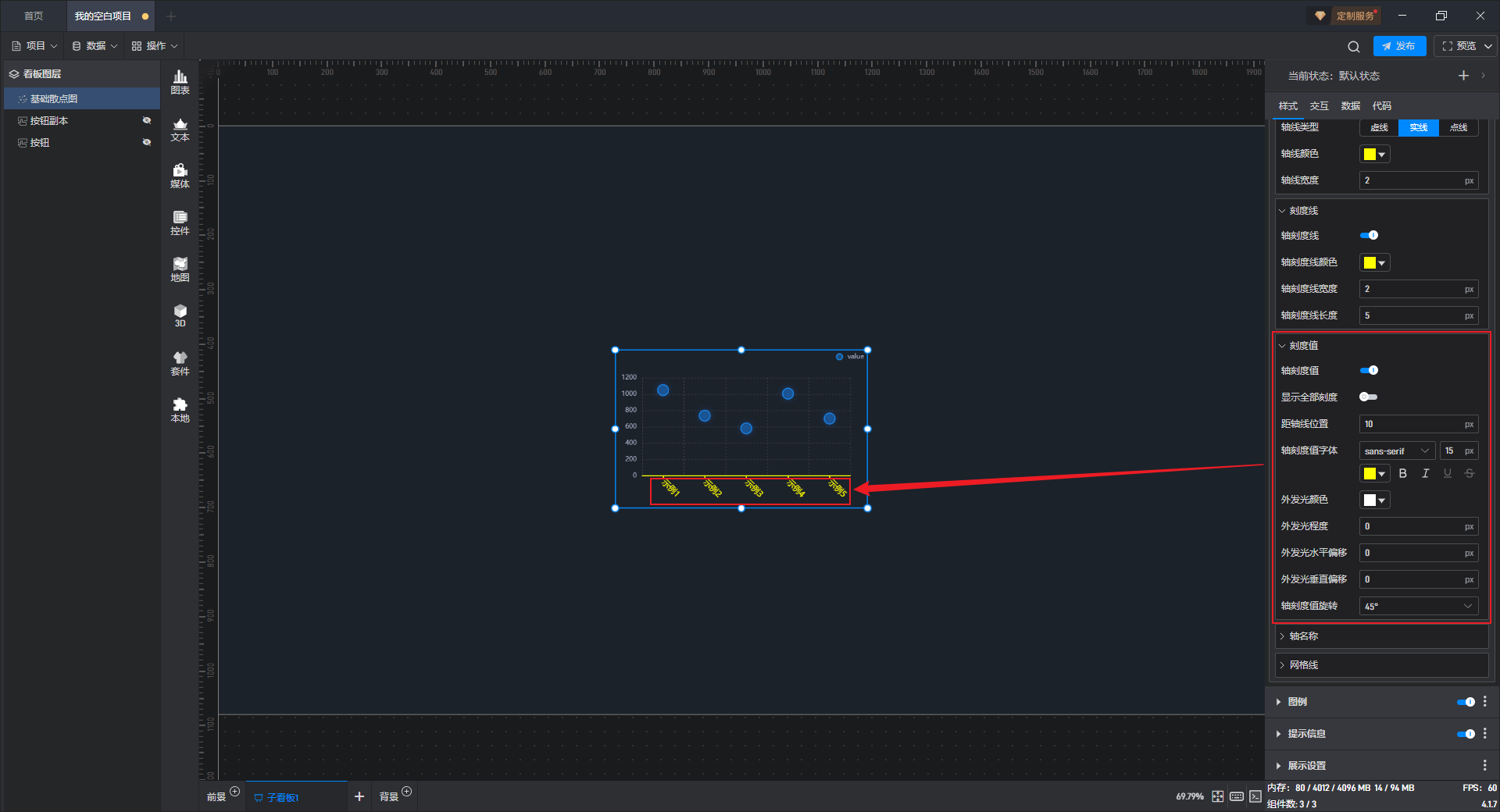1500x812 pixels.
Task: Select 点线 dotted axis line type
Action: [1459, 127]
